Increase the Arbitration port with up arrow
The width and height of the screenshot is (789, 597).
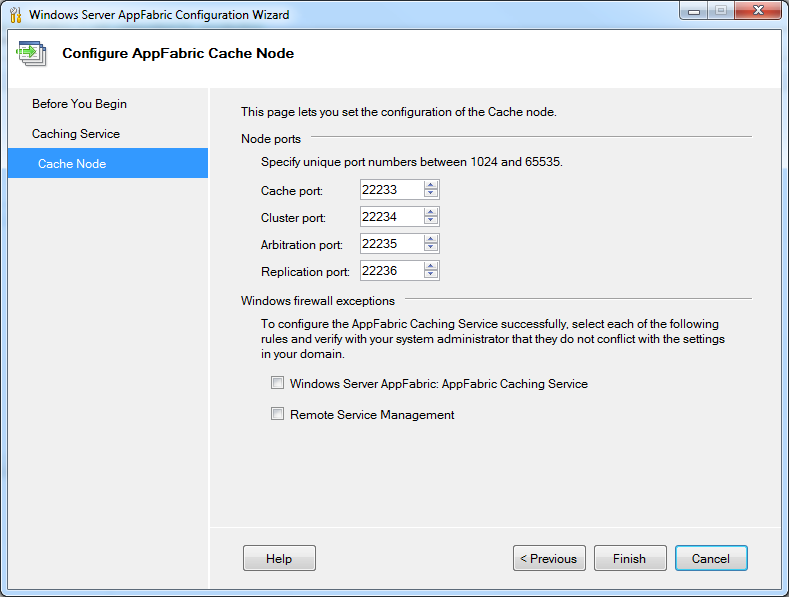430,240
